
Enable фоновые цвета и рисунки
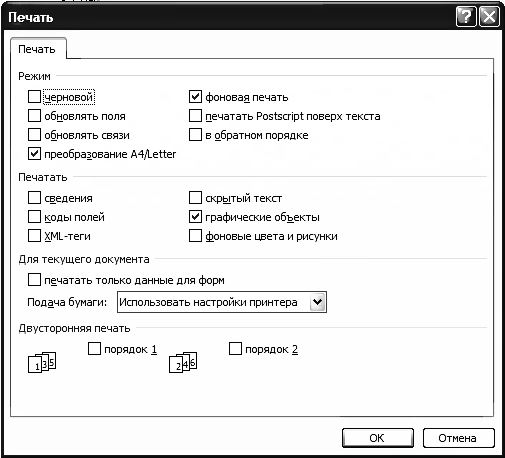click(x=195, y=236)
